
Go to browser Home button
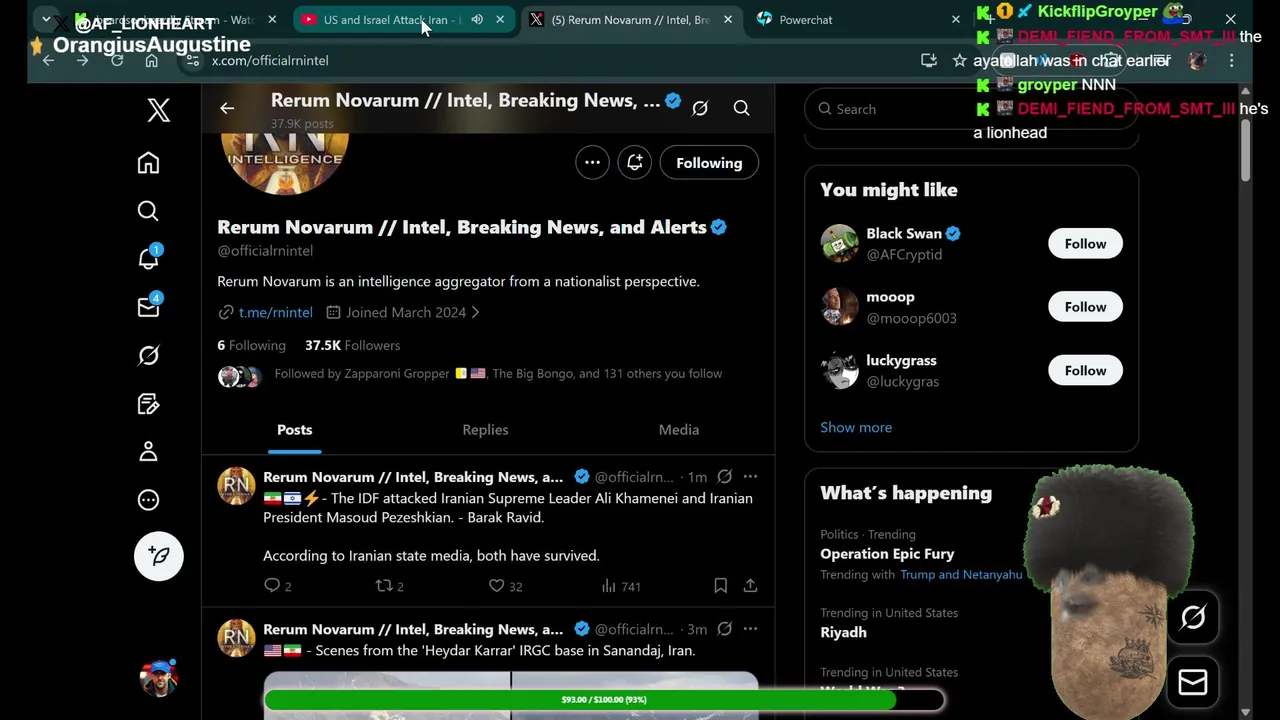151,61
